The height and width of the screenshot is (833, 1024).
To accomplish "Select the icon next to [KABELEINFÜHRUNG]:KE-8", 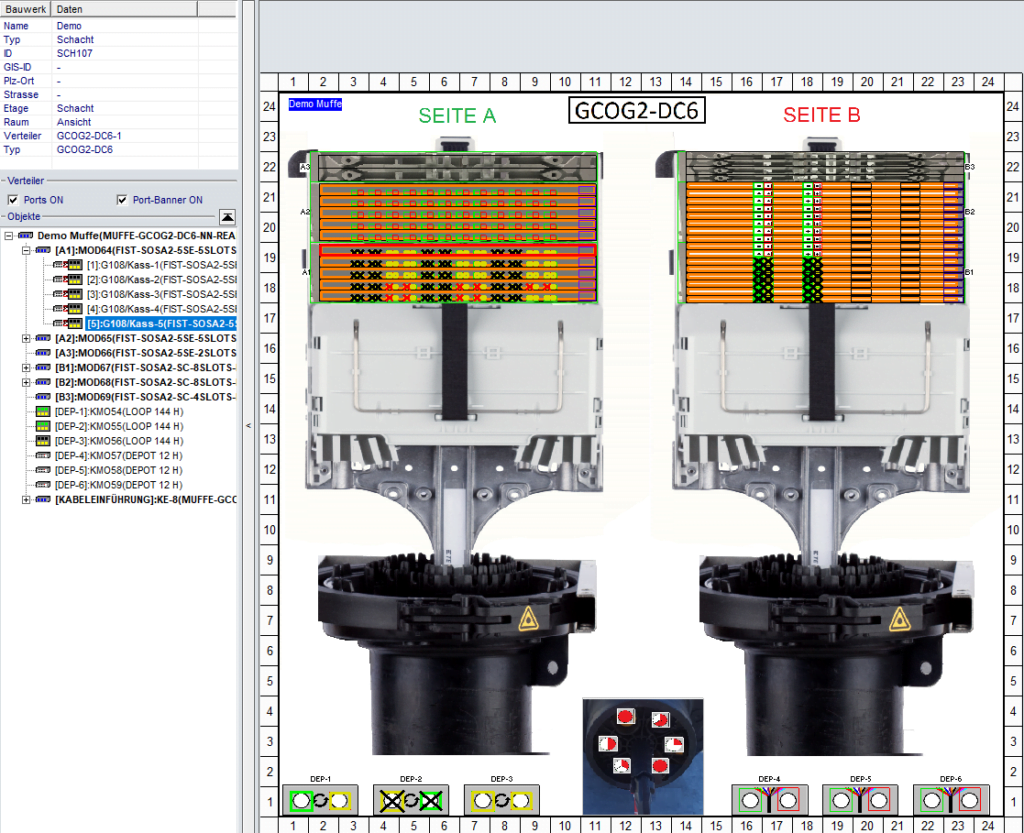I will (x=42, y=500).
